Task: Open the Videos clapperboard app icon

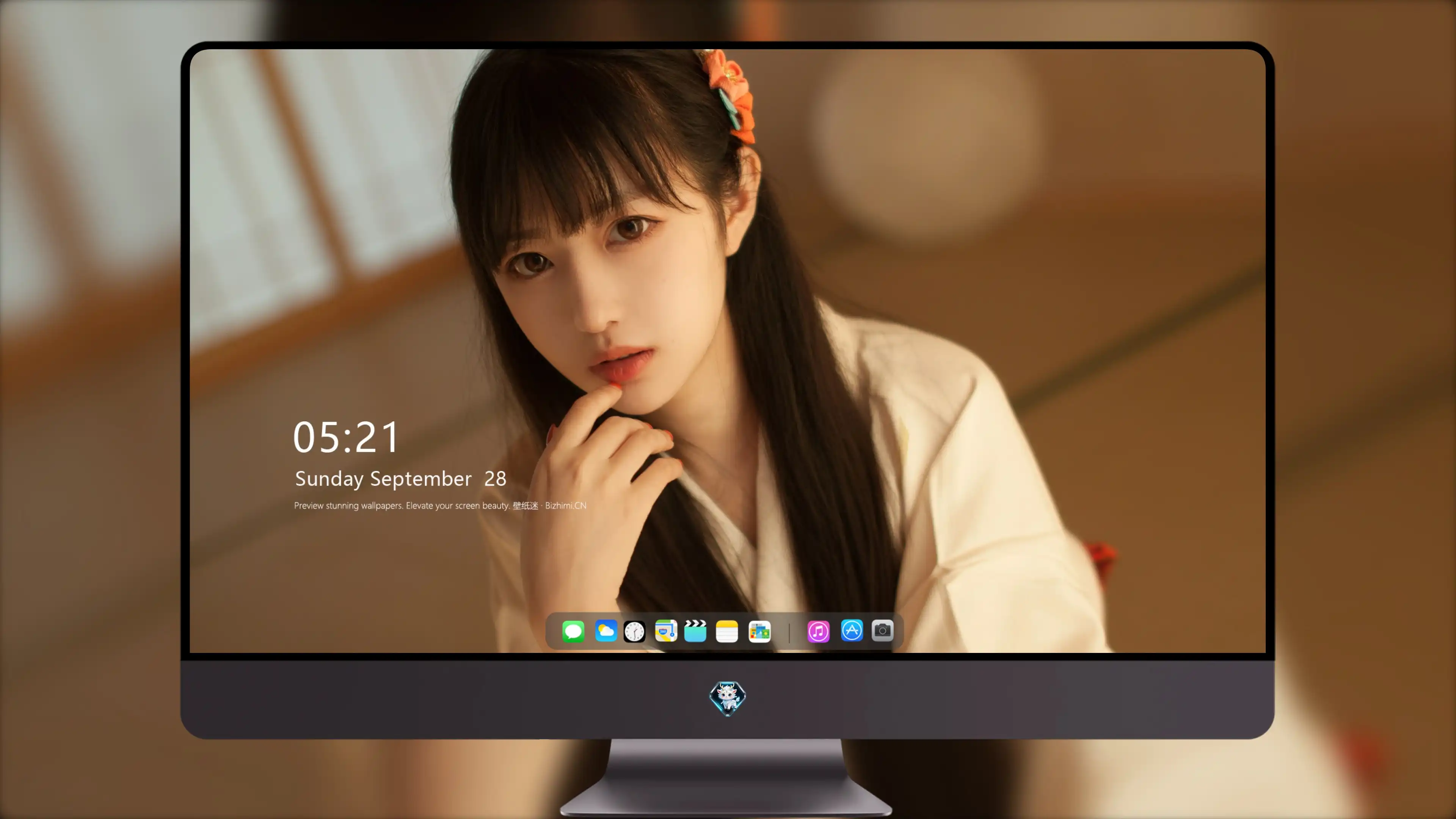Action: click(x=695, y=631)
